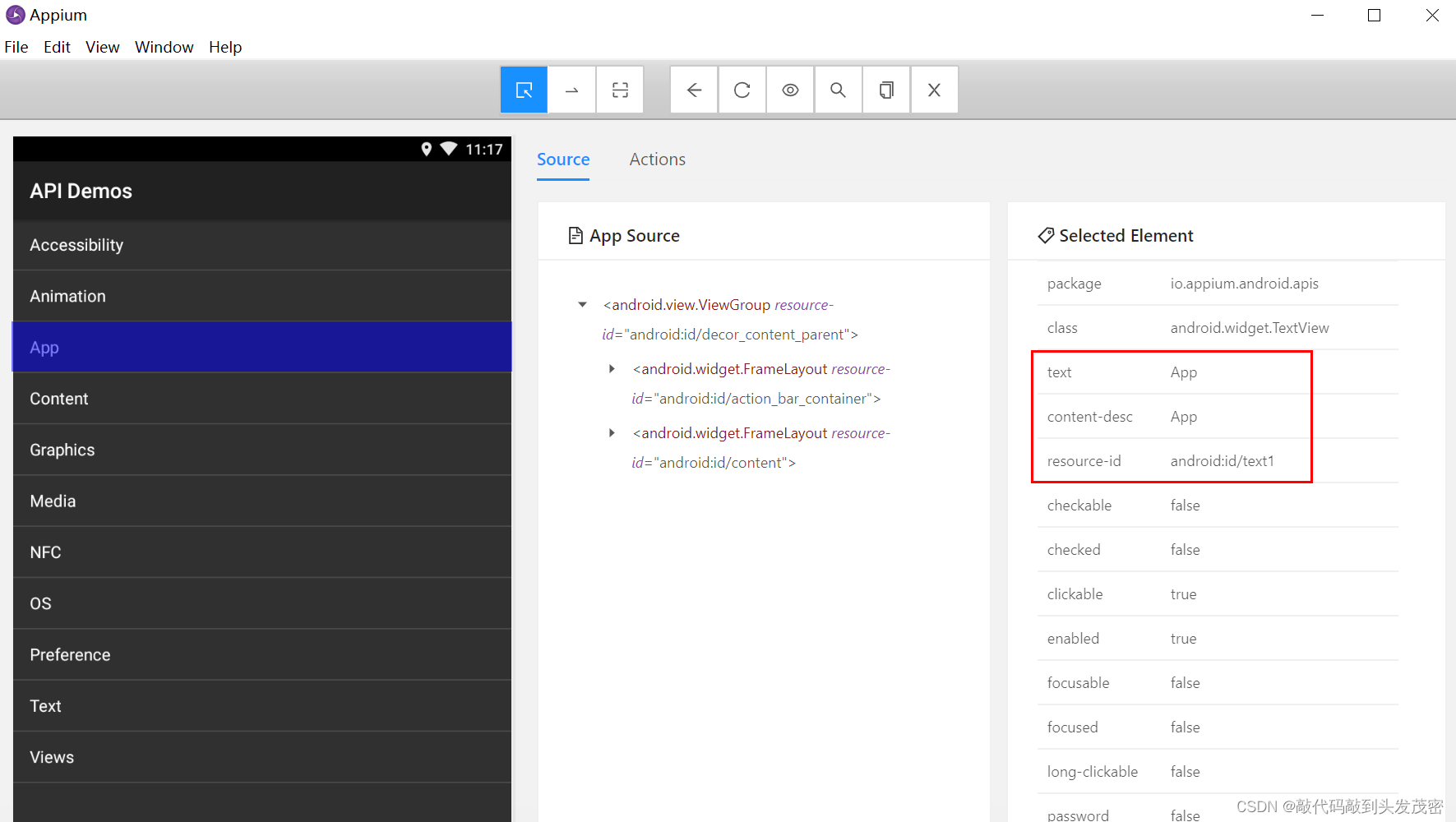Click the long-clickable row value false
The width and height of the screenshot is (1456, 822).
click(1186, 772)
